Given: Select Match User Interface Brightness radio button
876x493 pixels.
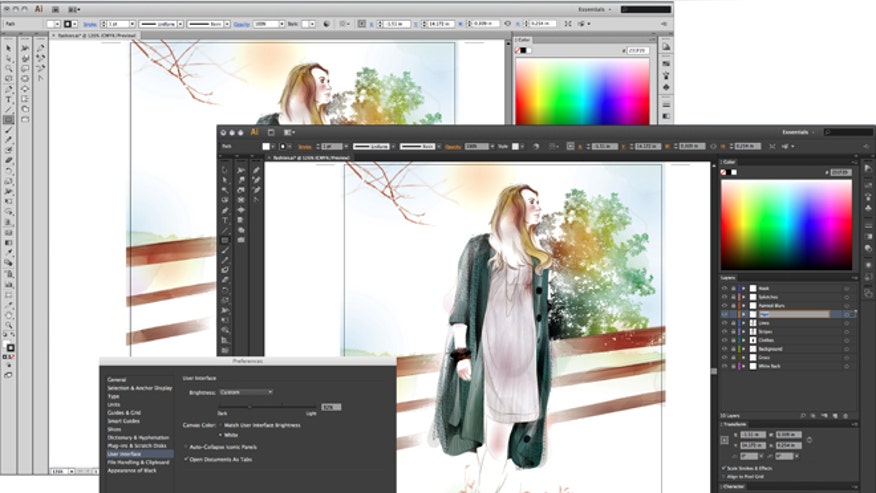Looking at the screenshot, I should pos(220,425).
